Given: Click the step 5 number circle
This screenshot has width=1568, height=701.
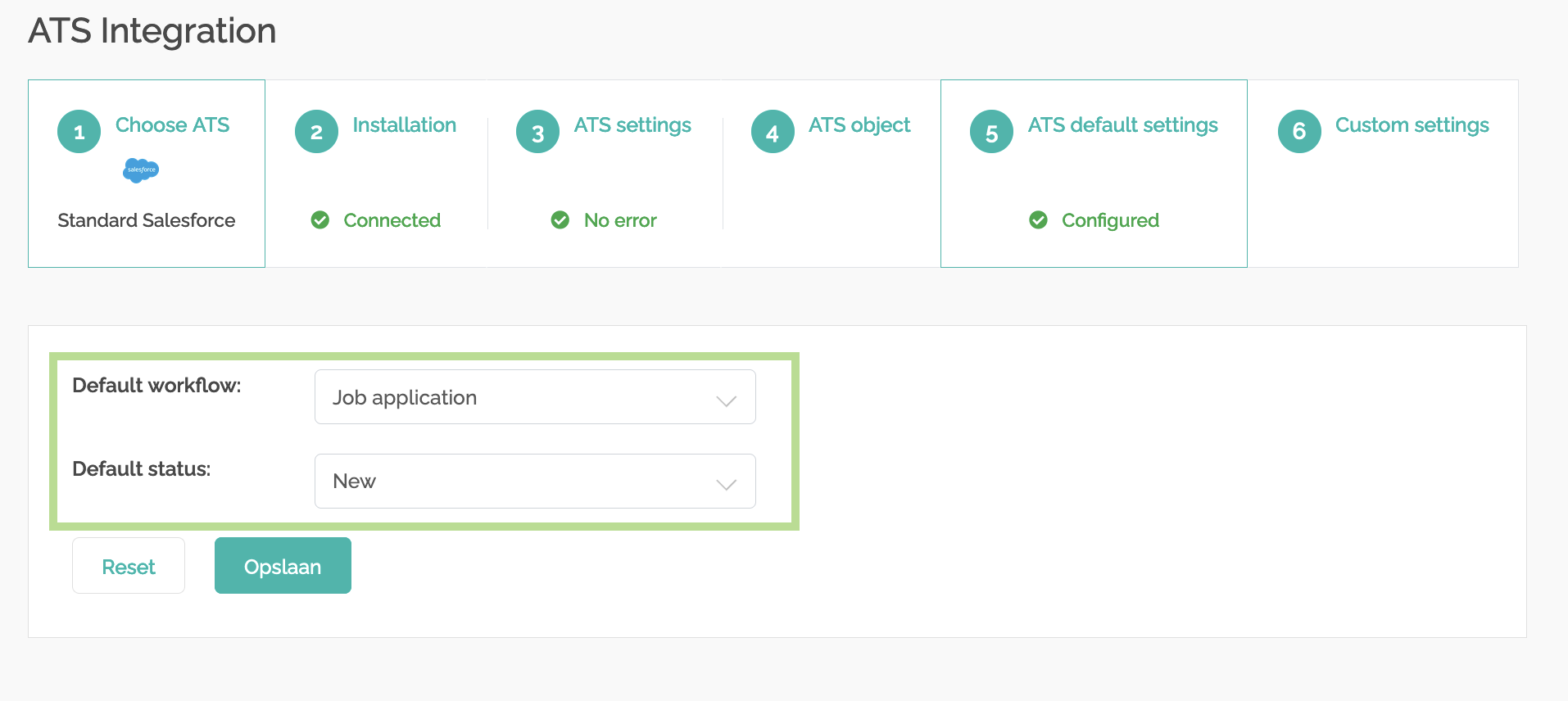Looking at the screenshot, I should click(991, 132).
